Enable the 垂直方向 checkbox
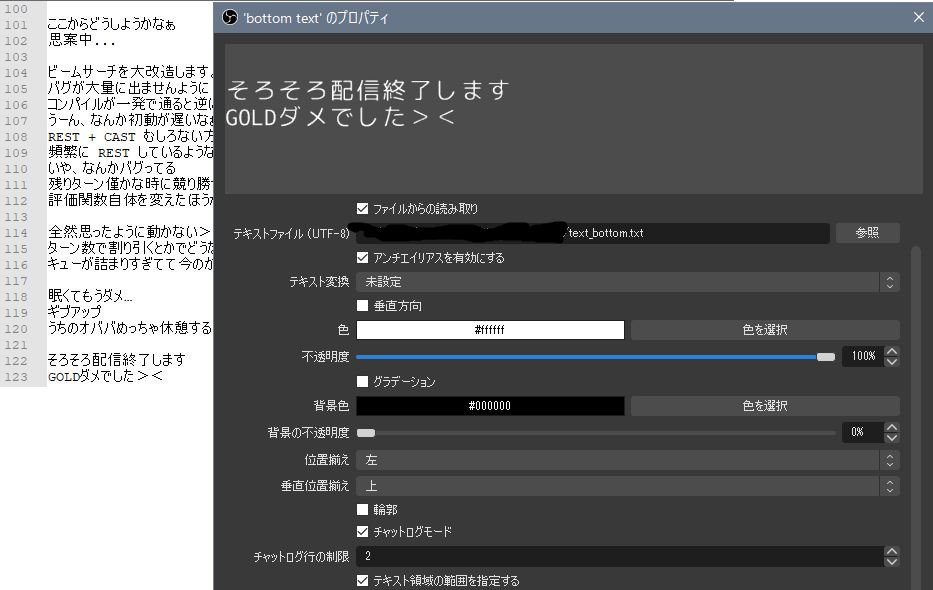Screen dimensions: 933x590 [363, 306]
